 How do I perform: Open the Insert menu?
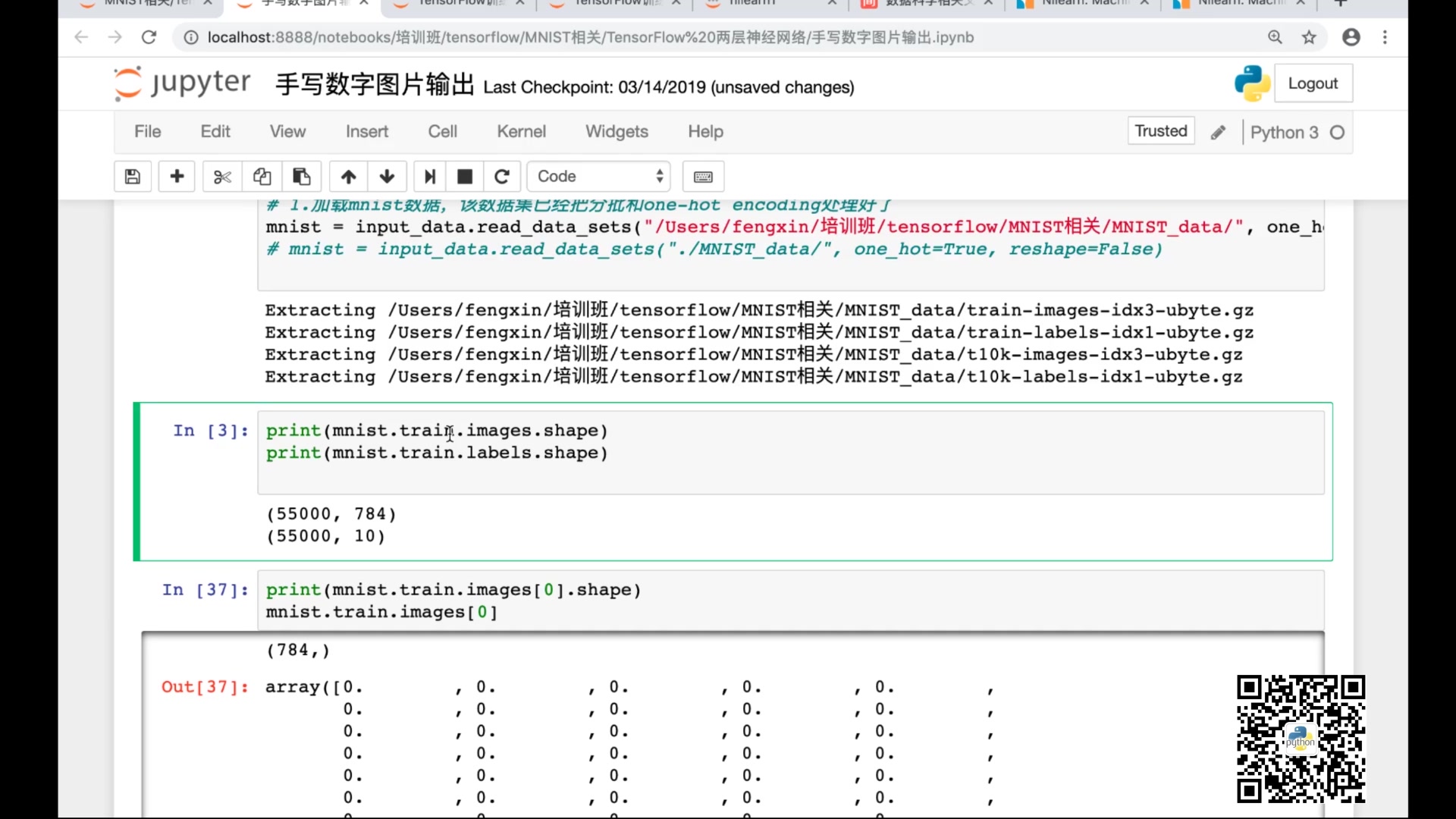tap(367, 132)
